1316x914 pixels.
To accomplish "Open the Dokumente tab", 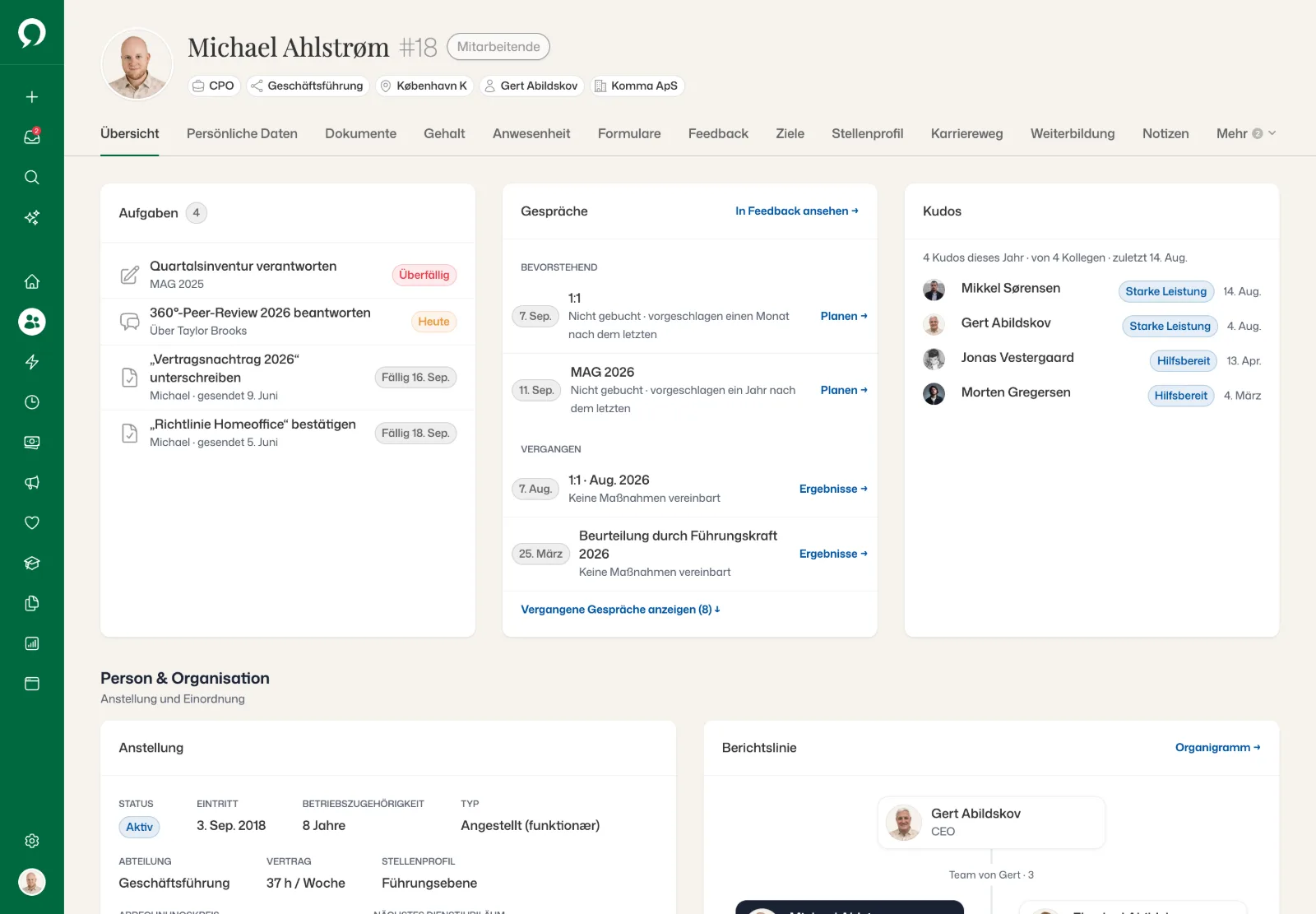I will point(360,133).
